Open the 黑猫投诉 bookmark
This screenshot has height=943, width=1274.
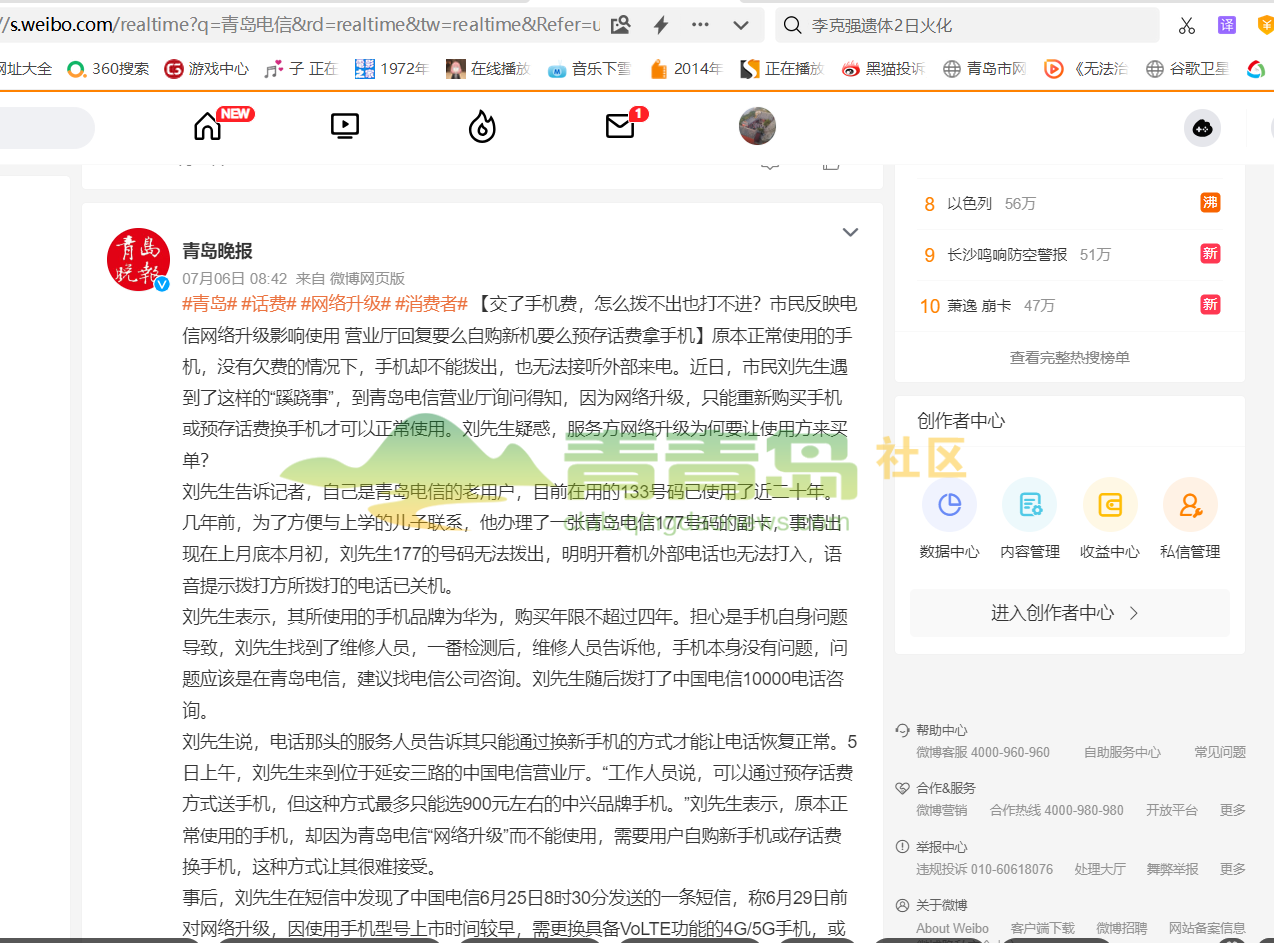[882, 69]
